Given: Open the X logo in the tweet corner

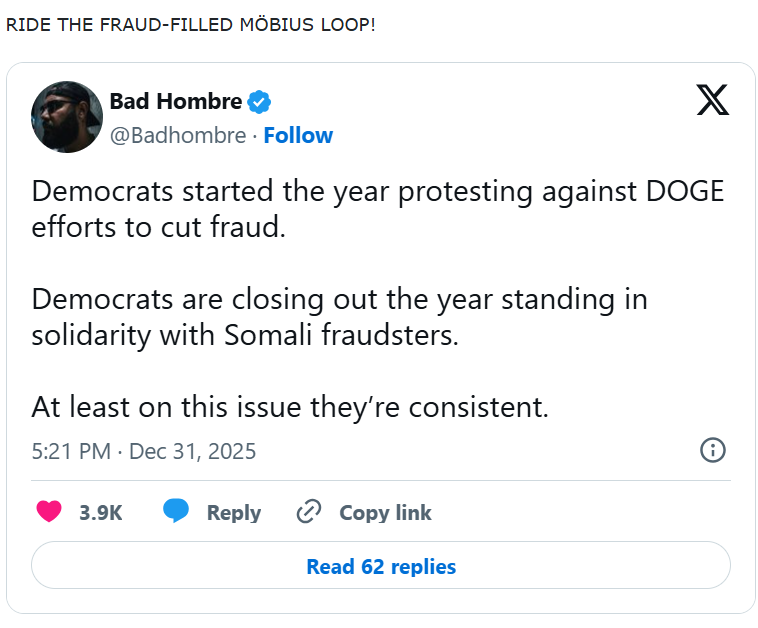Looking at the screenshot, I should pos(712,101).
